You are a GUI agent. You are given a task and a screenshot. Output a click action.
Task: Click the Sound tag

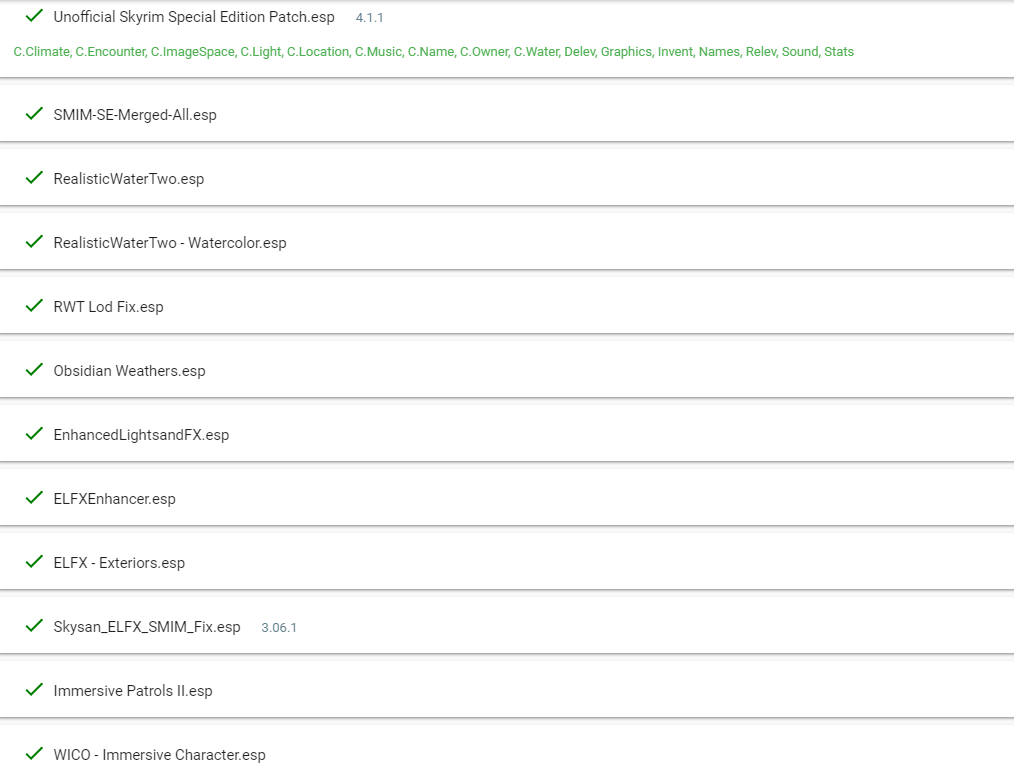click(801, 52)
